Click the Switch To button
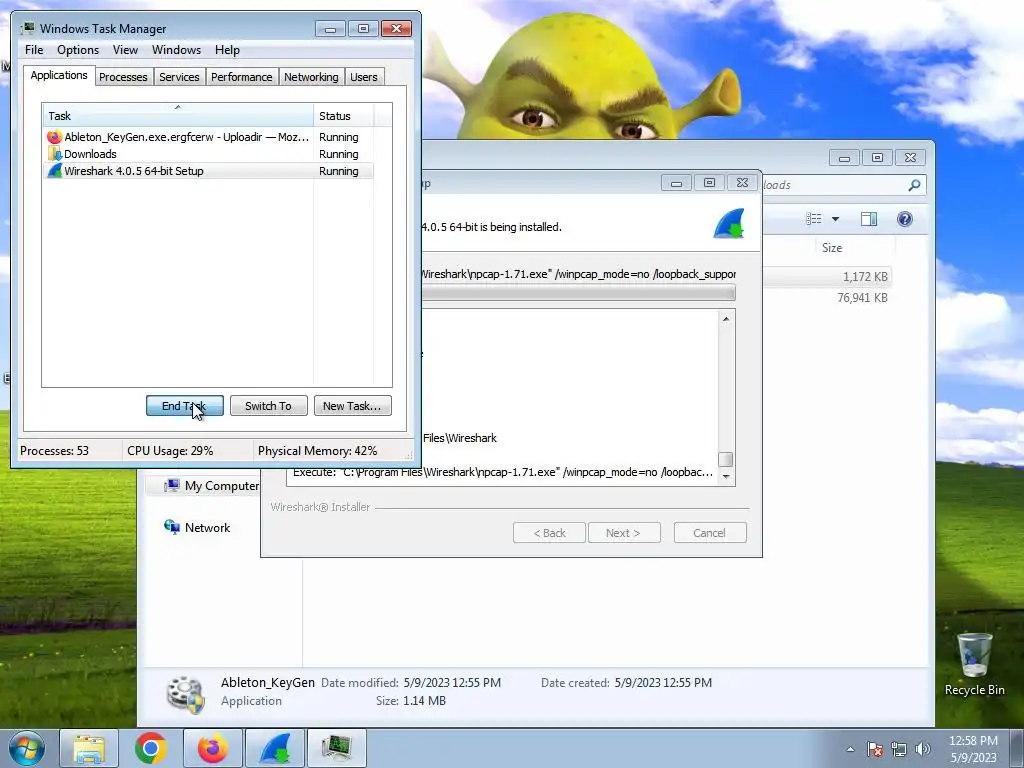Screen dimensions: 1024x768 [x=268, y=406]
